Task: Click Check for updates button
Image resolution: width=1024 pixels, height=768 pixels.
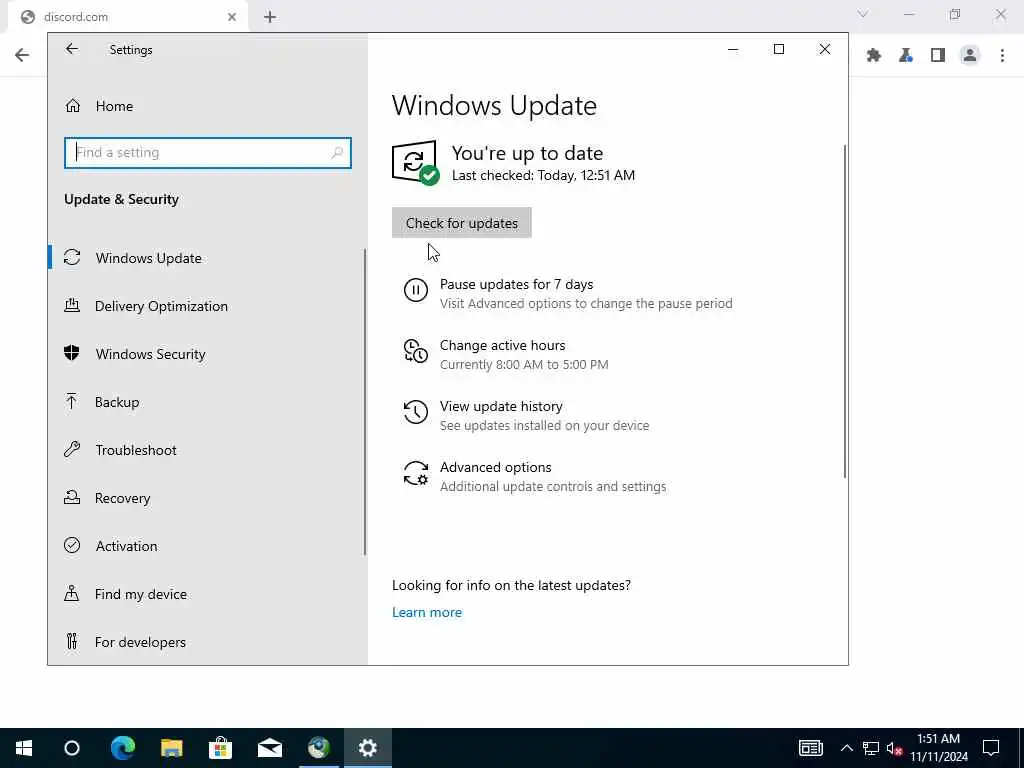Action: point(462,223)
